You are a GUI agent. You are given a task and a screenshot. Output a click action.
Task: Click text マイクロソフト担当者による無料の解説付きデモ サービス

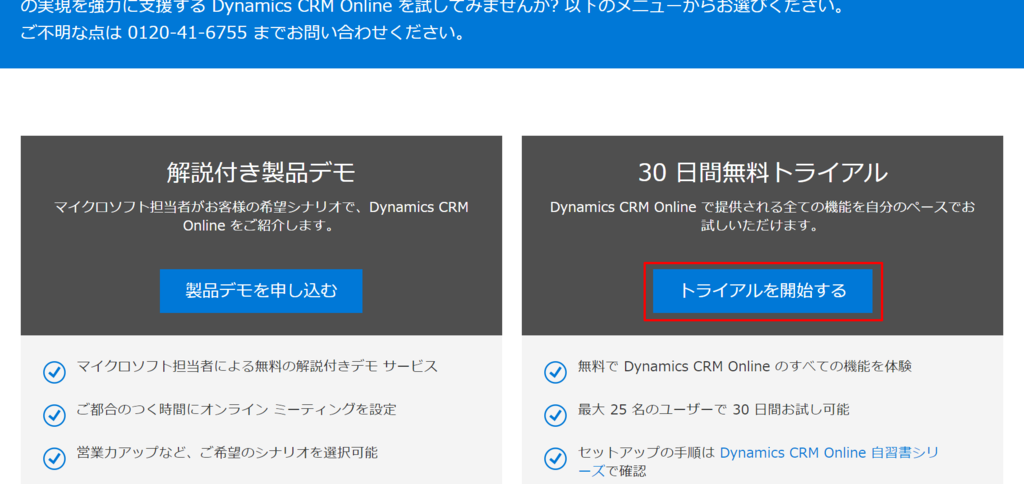click(x=257, y=366)
